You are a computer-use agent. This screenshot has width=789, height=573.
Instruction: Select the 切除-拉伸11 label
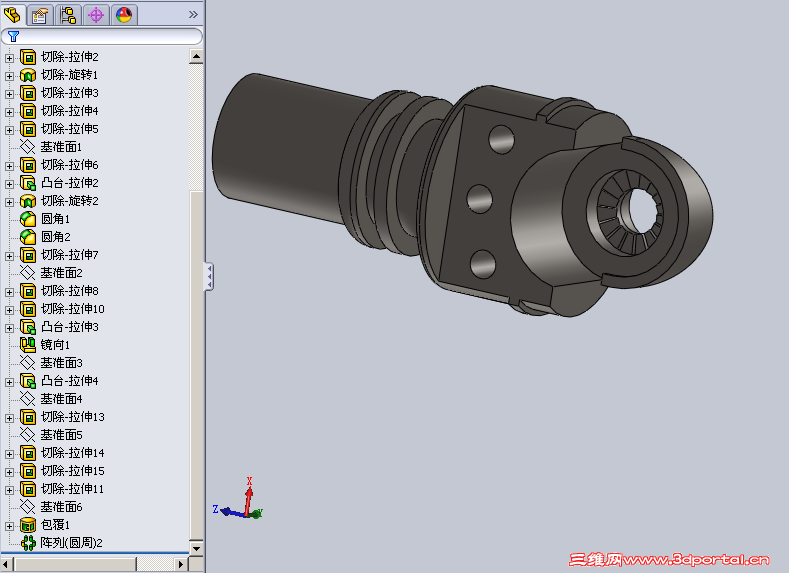(x=72, y=489)
